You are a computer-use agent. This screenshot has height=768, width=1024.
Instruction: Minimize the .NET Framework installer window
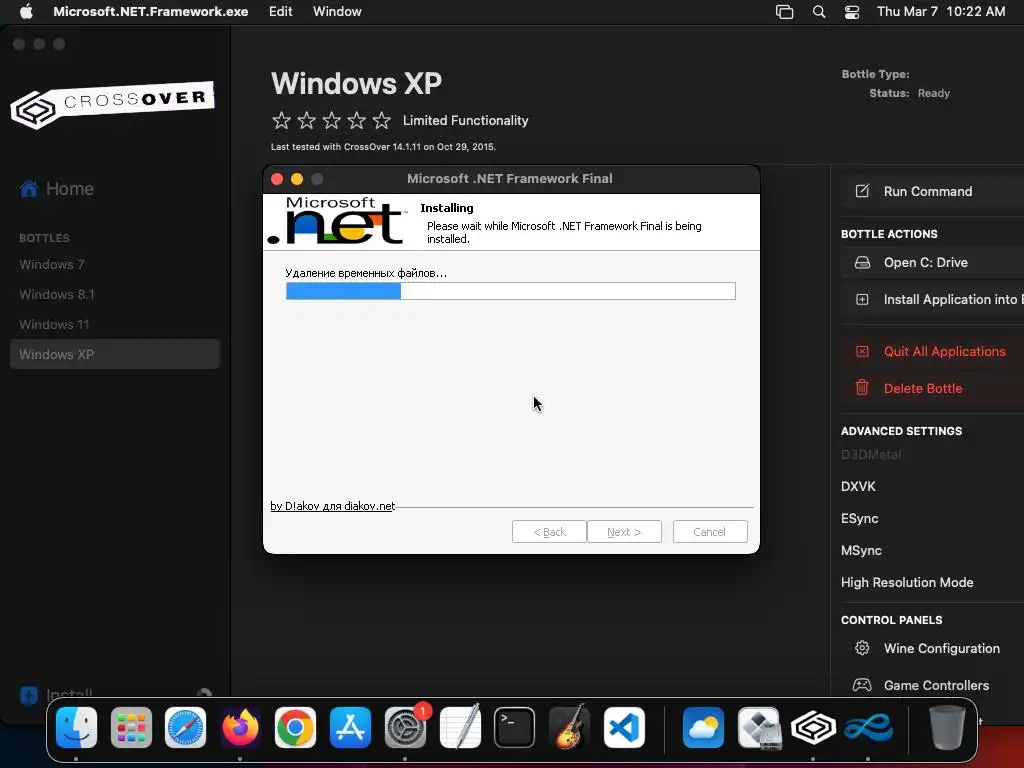(x=296, y=179)
